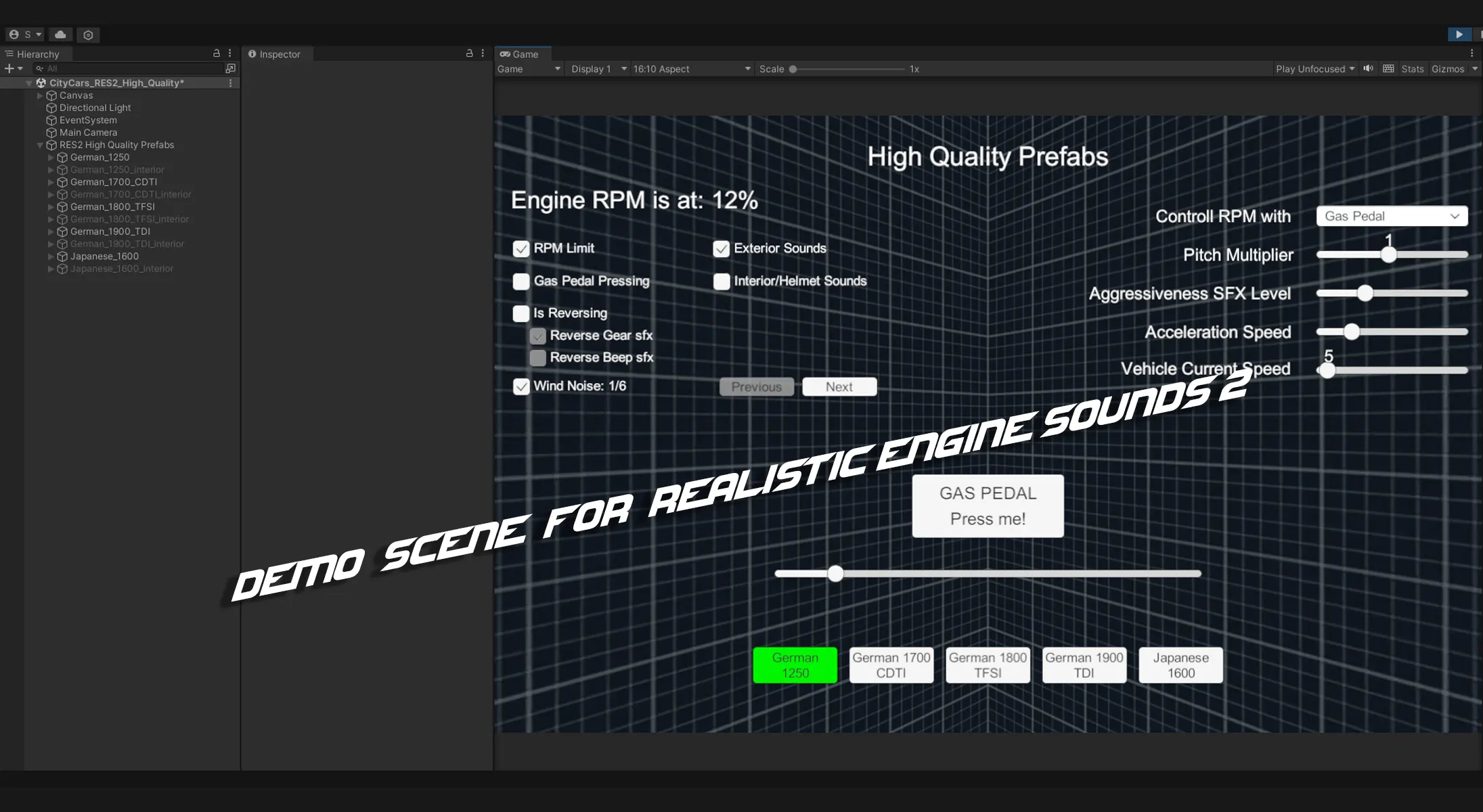Viewport: 1483px width, 812px height.
Task: Enable Interior/Helmet Sounds checkbox
Action: (721, 281)
